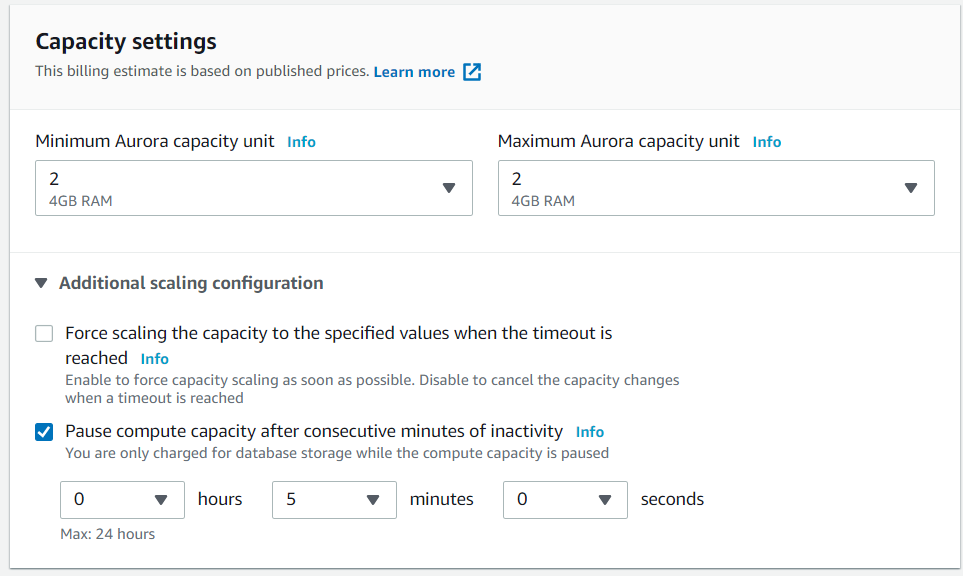This screenshot has width=963, height=576.
Task: Click Info next to Minimum Aurora capacity unit
Action: tap(301, 141)
